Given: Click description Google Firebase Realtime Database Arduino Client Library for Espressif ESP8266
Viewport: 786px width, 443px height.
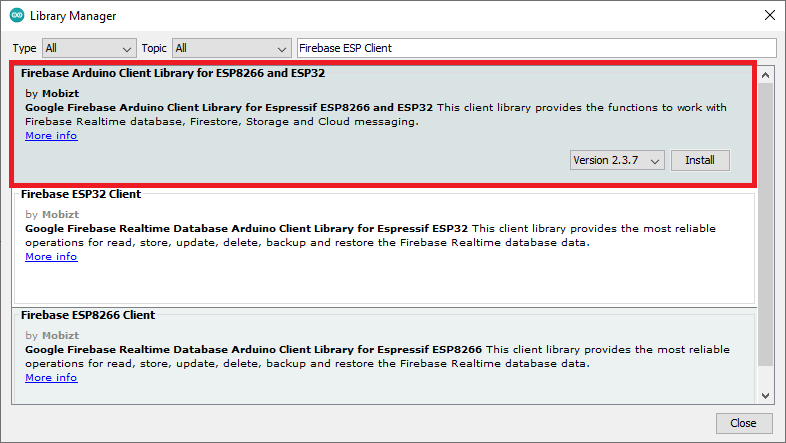Looking at the screenshot, I should (253, 350).
